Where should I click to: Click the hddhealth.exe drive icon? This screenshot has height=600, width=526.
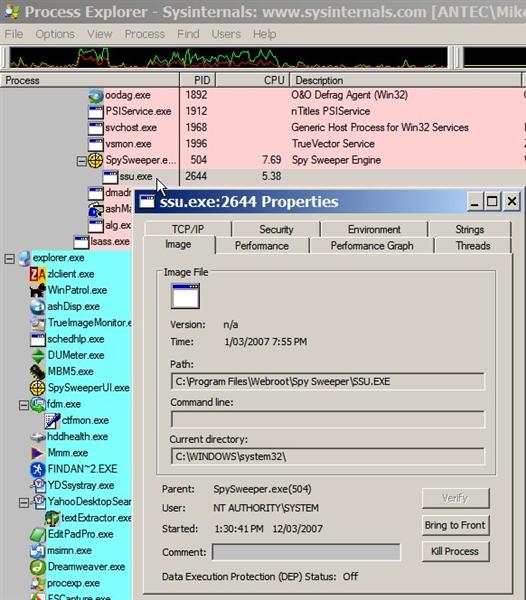click(37, 437)
